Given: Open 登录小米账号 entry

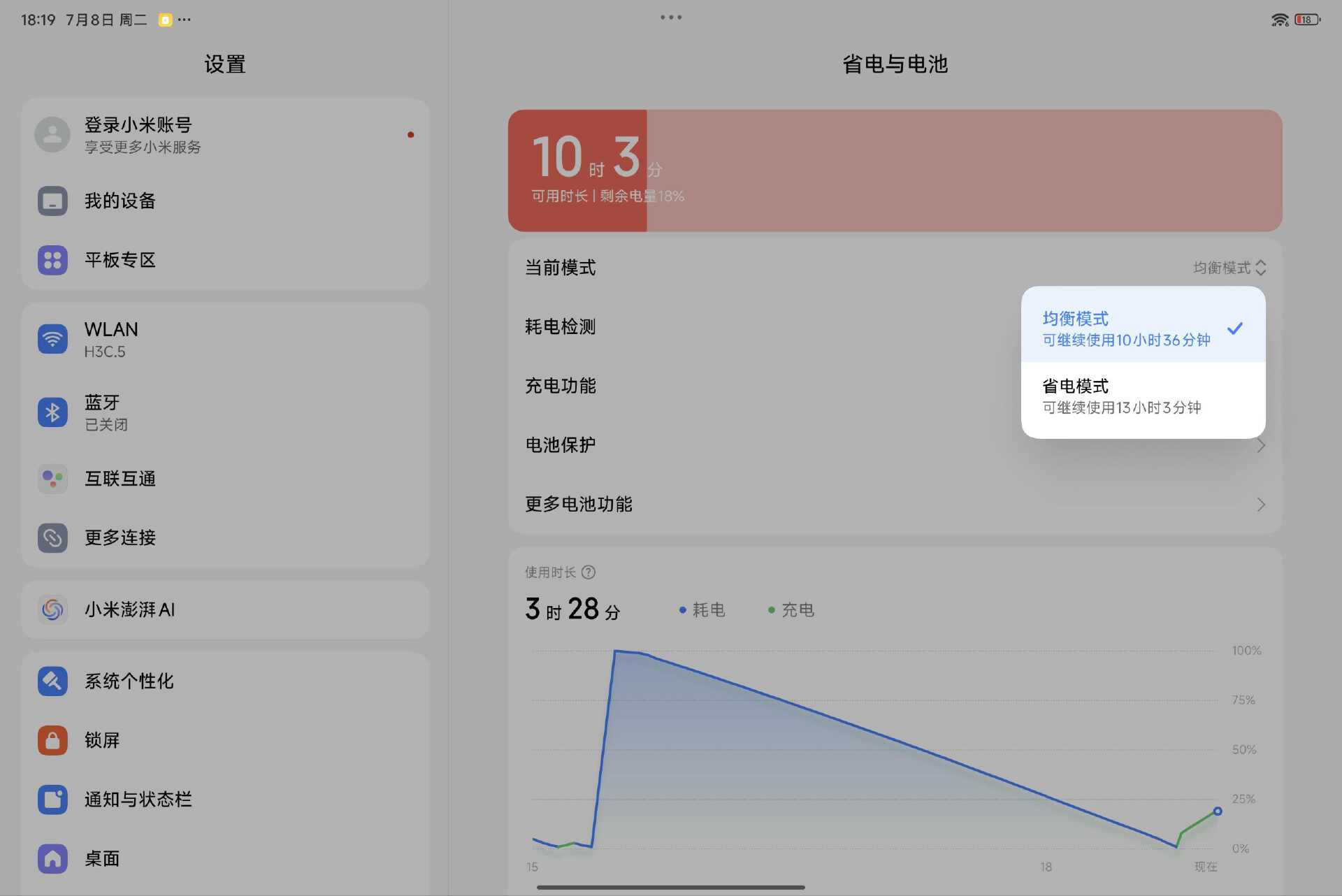Looking at the screenshot, I should 225,134.
